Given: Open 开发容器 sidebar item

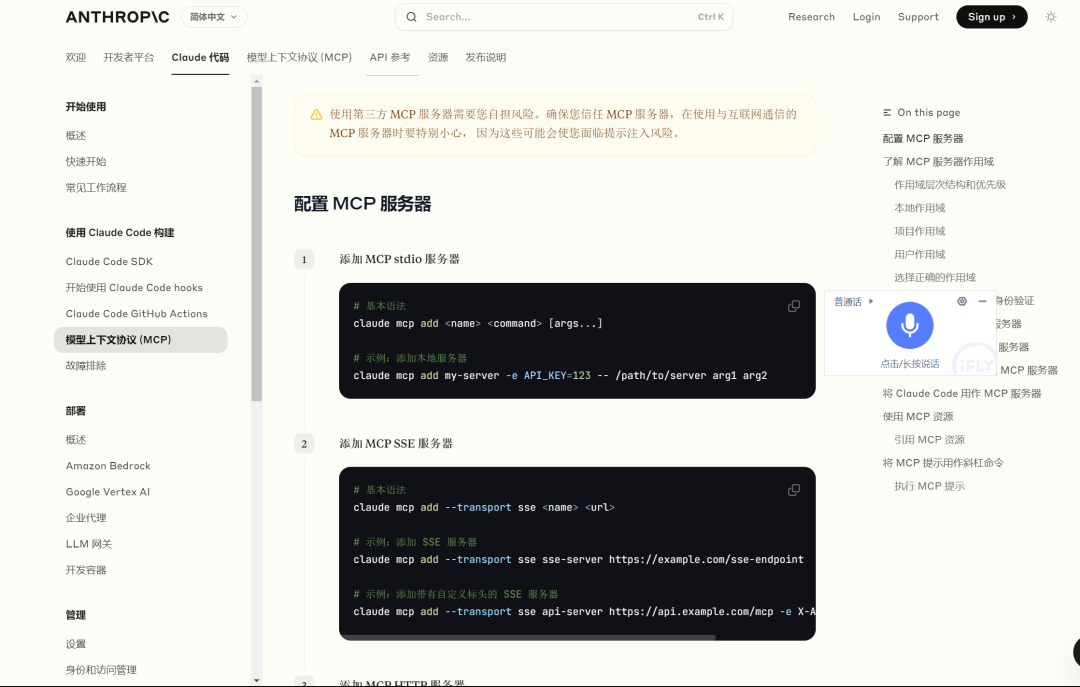Looking at the screenshot, I should pos(86,571).
